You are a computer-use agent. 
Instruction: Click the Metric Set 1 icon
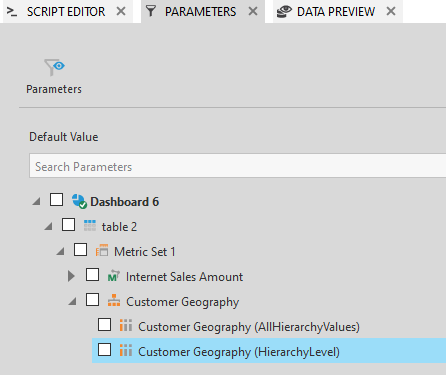coord(102,250)
